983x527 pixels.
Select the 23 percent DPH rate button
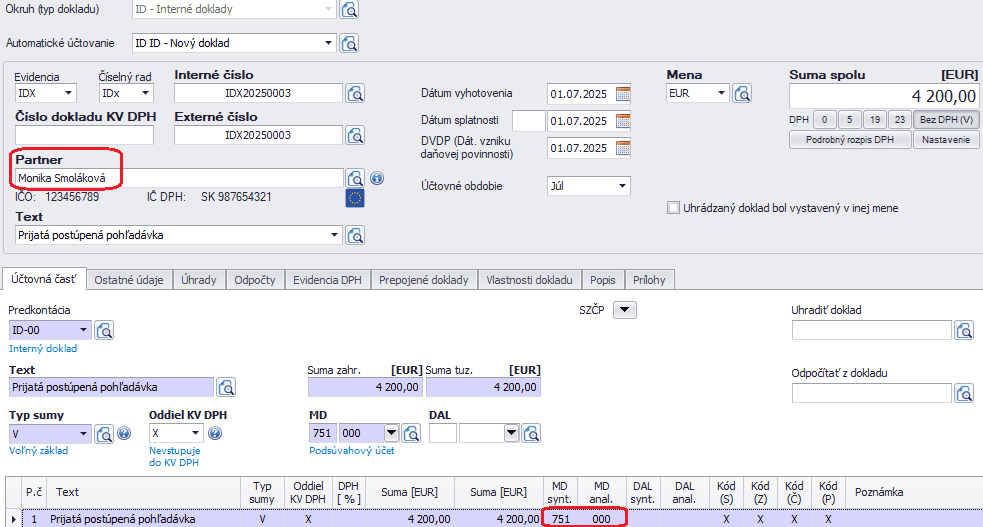(899, 119)
